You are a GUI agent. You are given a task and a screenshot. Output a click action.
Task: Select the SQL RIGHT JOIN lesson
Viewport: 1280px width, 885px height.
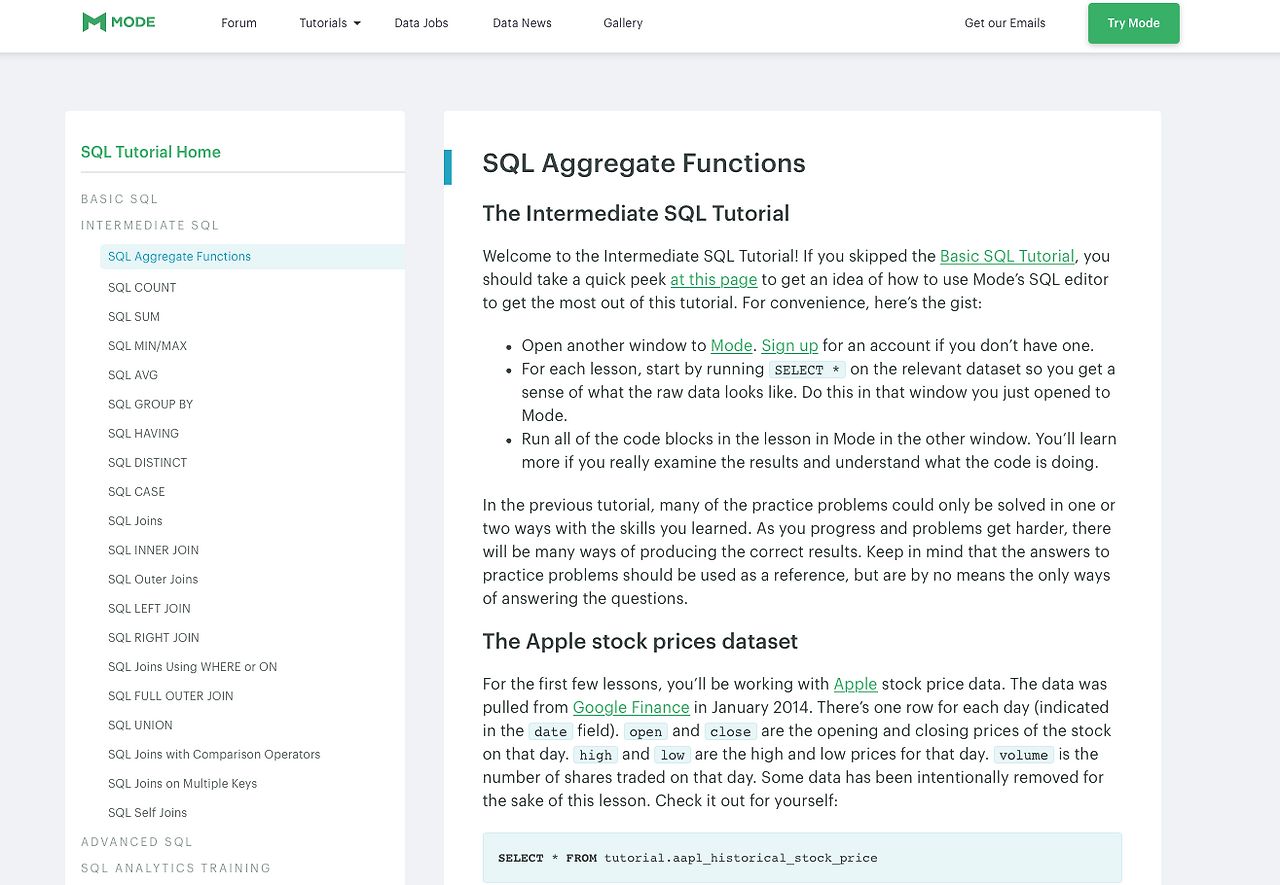tap(154, 637)
